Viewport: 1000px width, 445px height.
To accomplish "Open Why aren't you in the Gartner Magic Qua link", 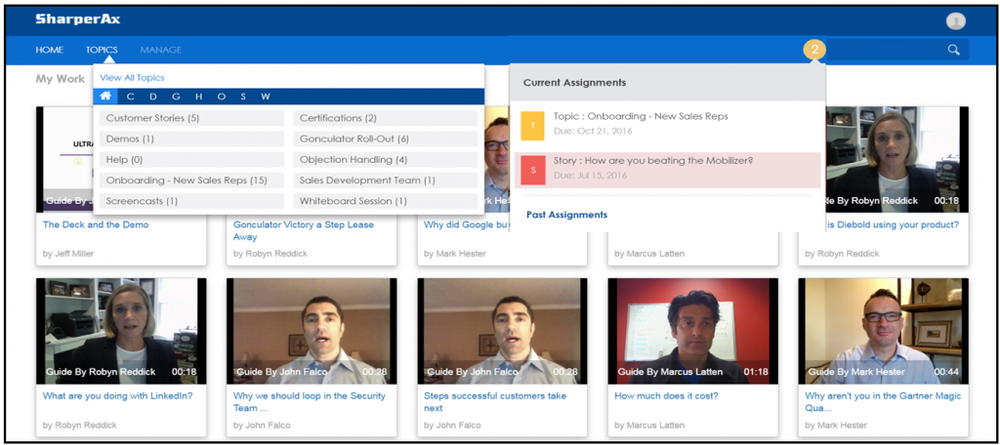I will [x=883, y=402].
